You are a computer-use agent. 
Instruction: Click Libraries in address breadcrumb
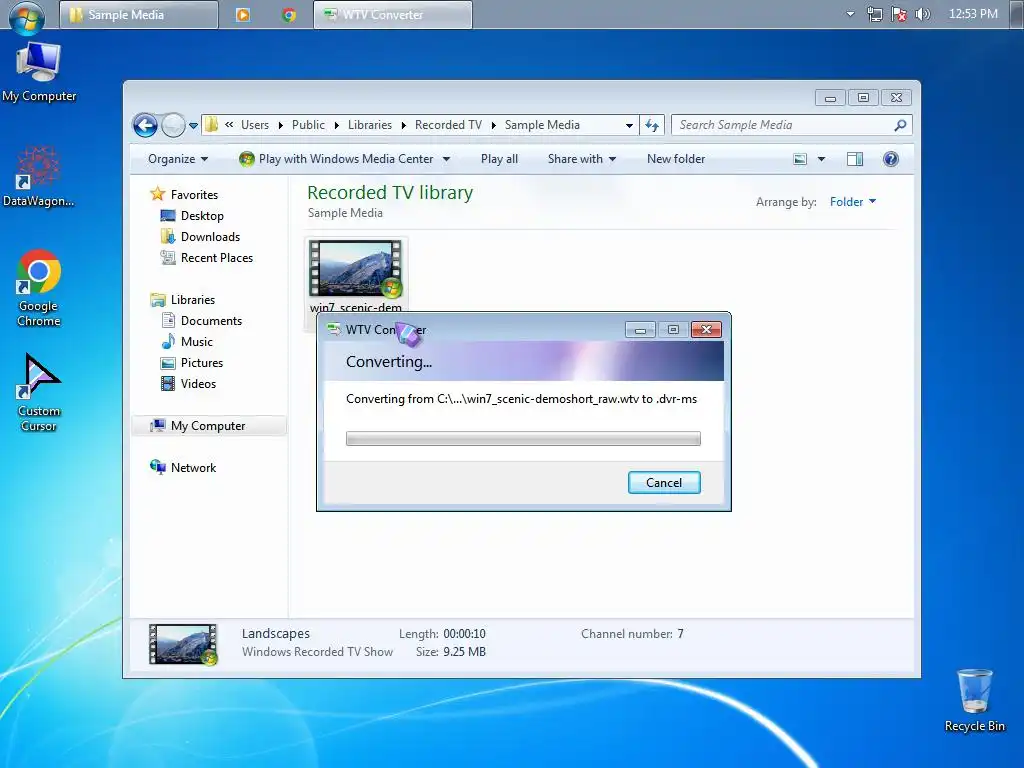click(x=370, y=125)
